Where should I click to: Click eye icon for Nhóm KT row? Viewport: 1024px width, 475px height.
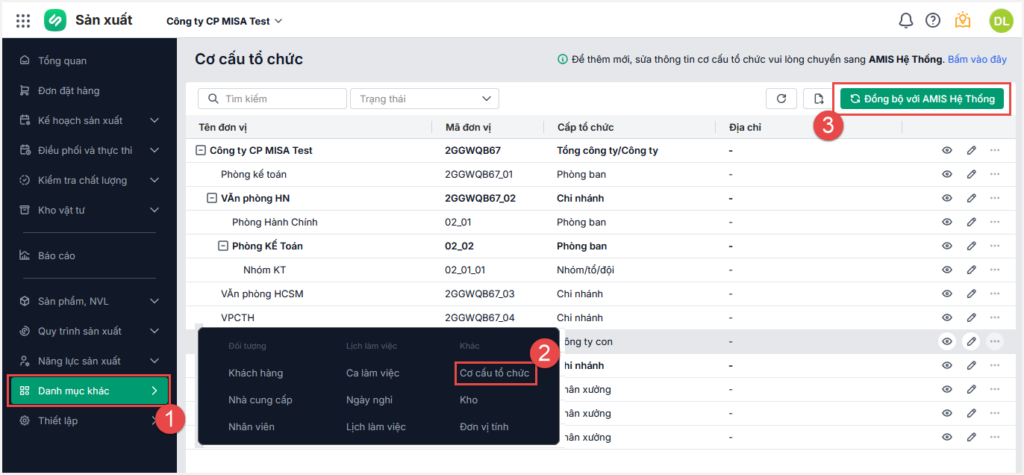(947, 270)
